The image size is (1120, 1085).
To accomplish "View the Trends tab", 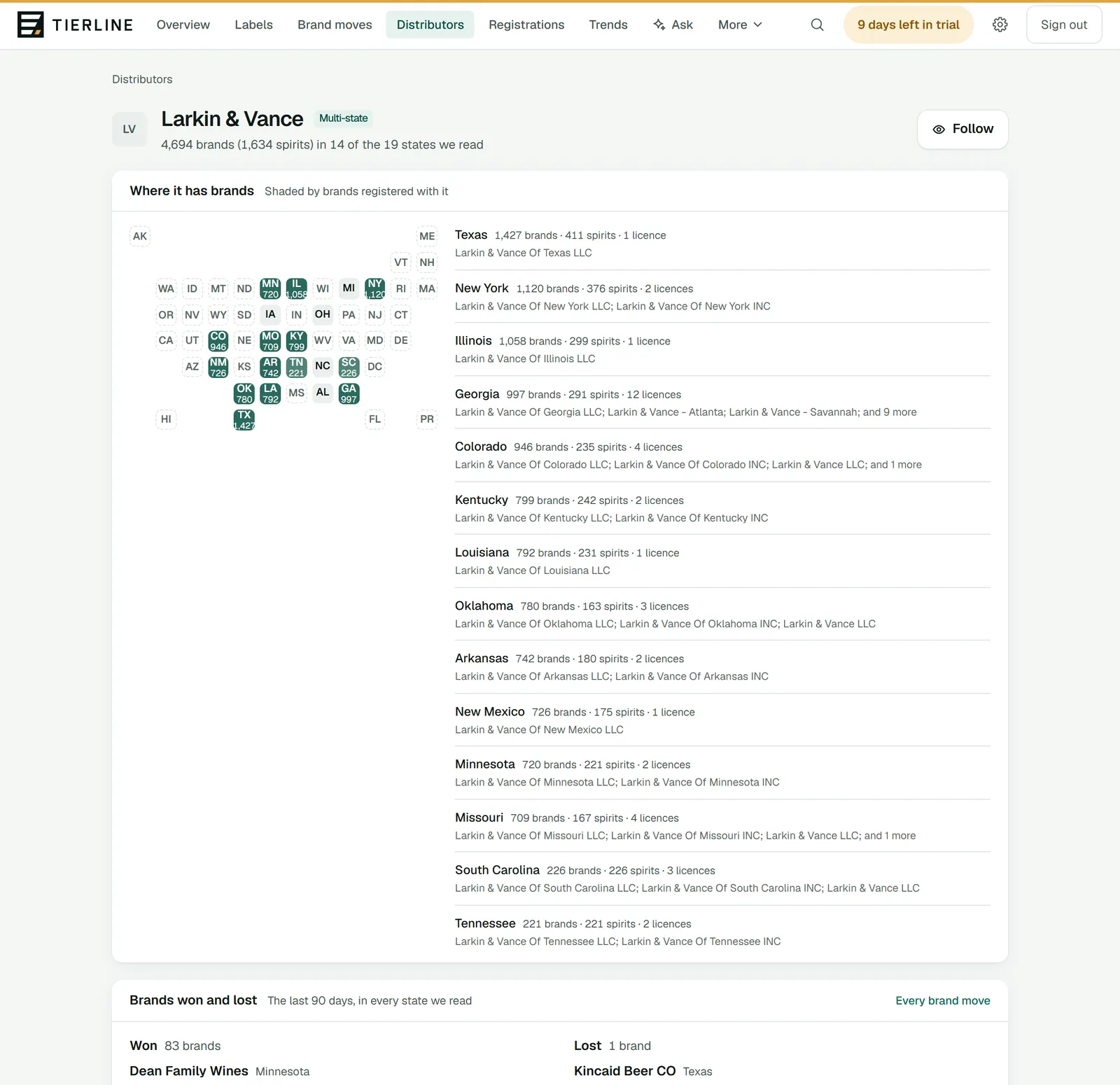I will (608, 24).
